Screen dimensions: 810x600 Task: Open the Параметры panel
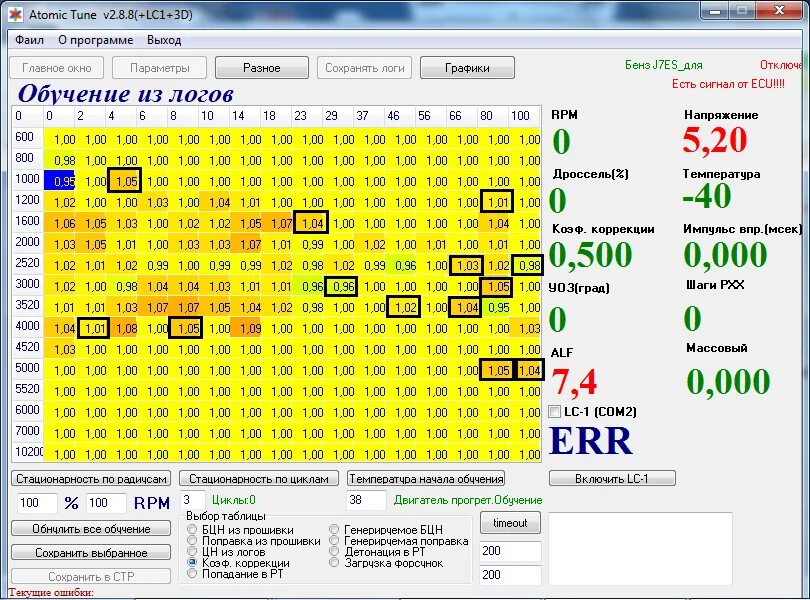click(x=160, y=68)
